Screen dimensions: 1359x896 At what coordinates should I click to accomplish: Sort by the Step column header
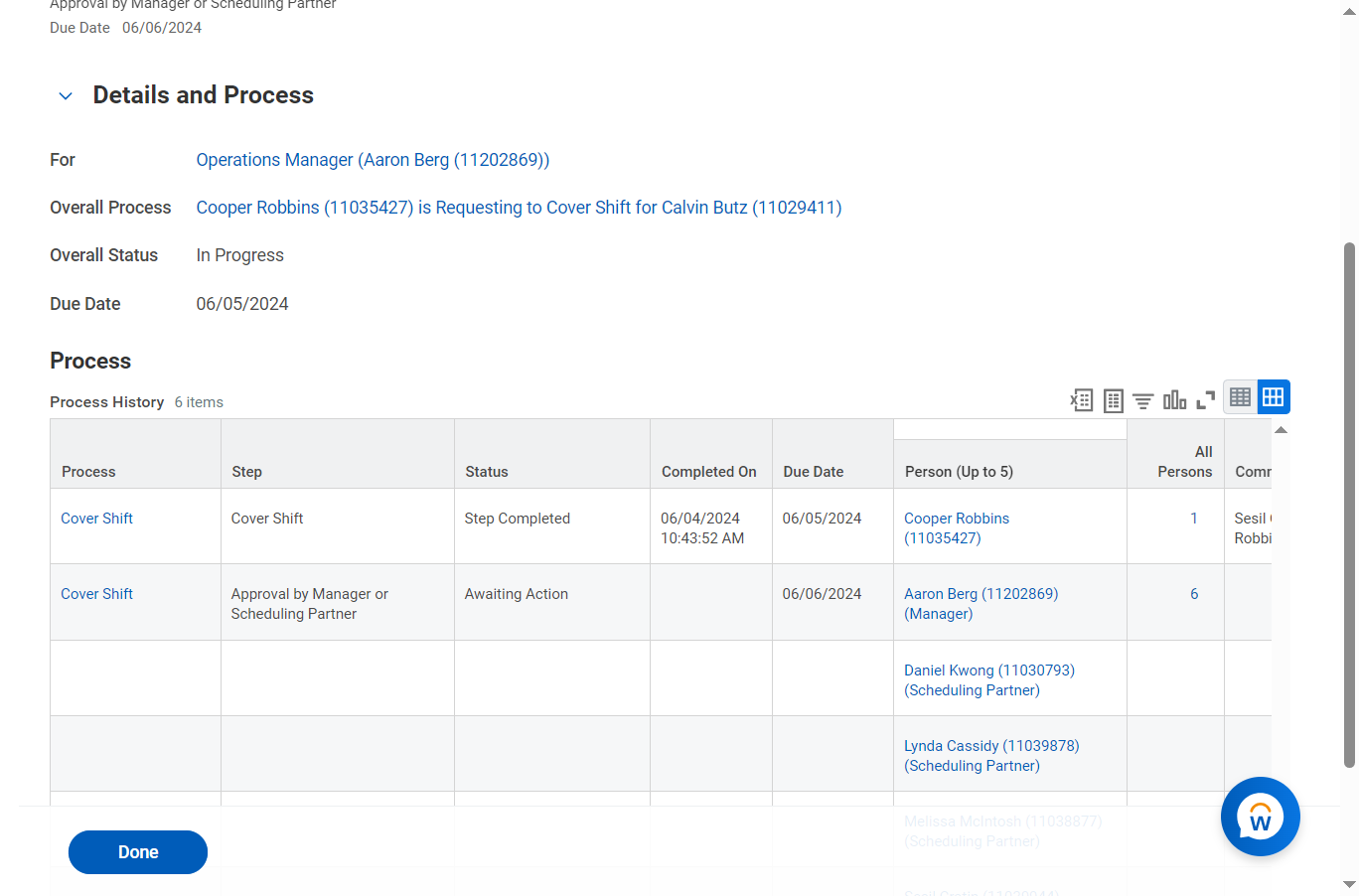click(338, 454)
